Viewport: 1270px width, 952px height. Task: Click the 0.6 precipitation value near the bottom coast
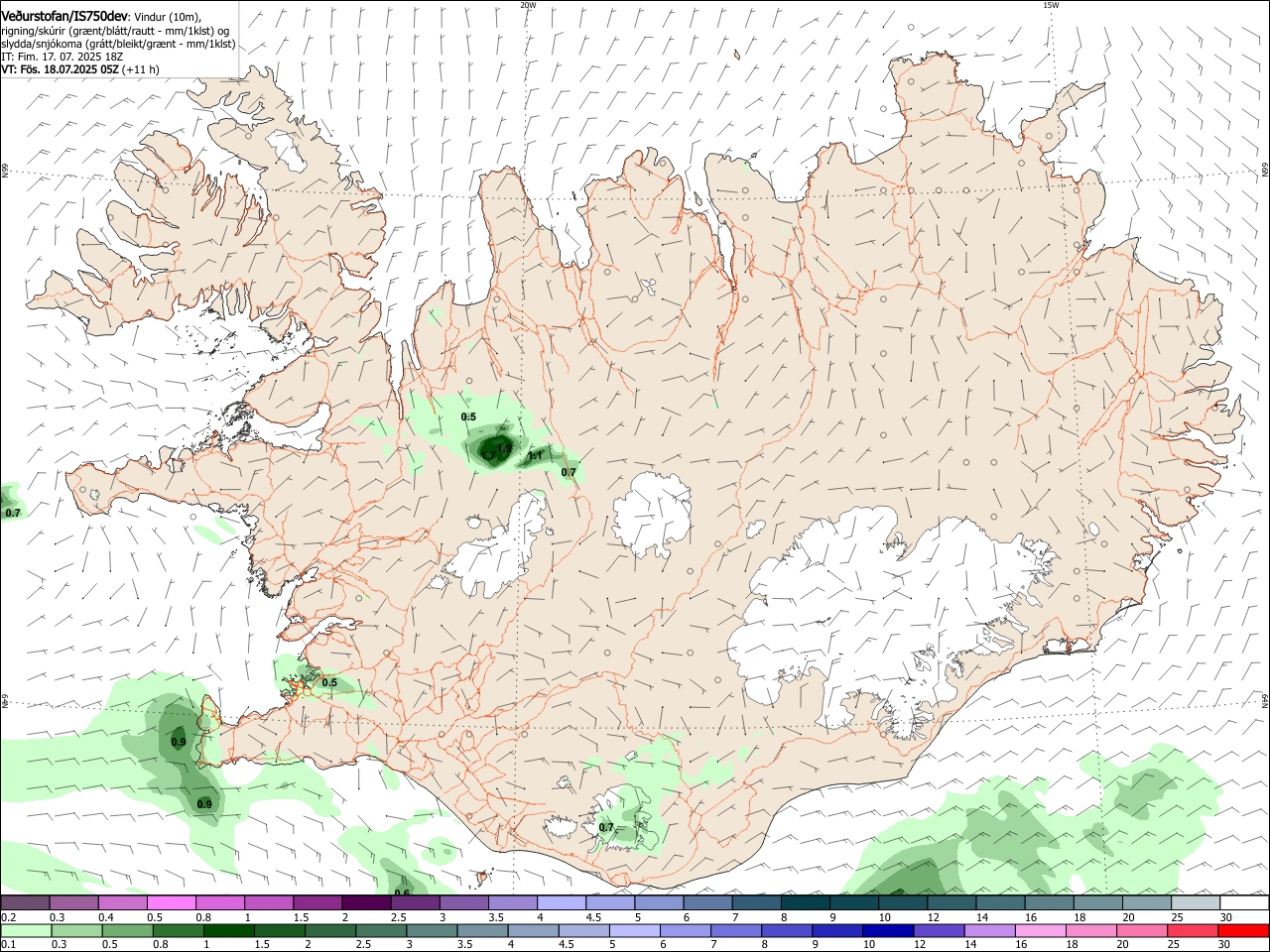[402, 892]
